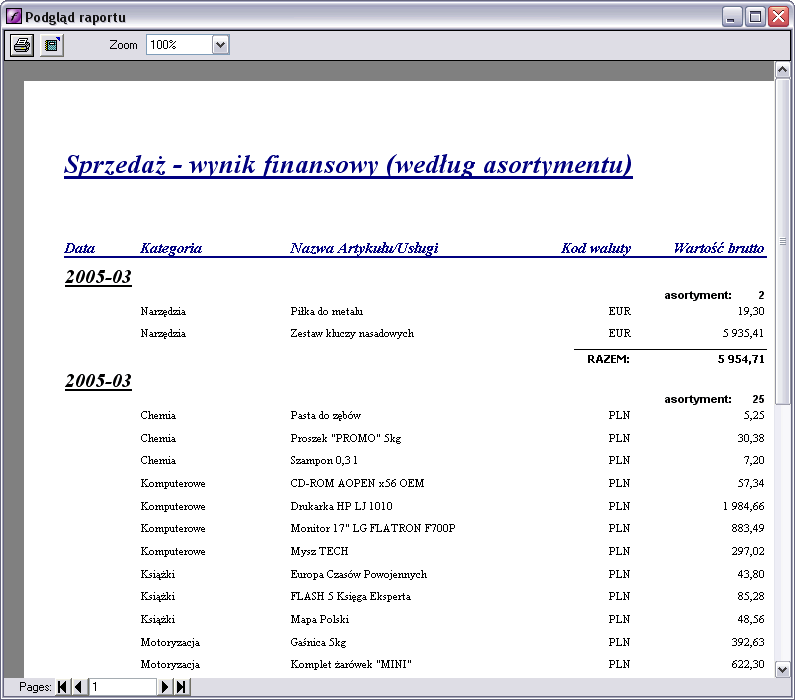
Task: Click the scrollbar up arrow
Action: [782, 69]
